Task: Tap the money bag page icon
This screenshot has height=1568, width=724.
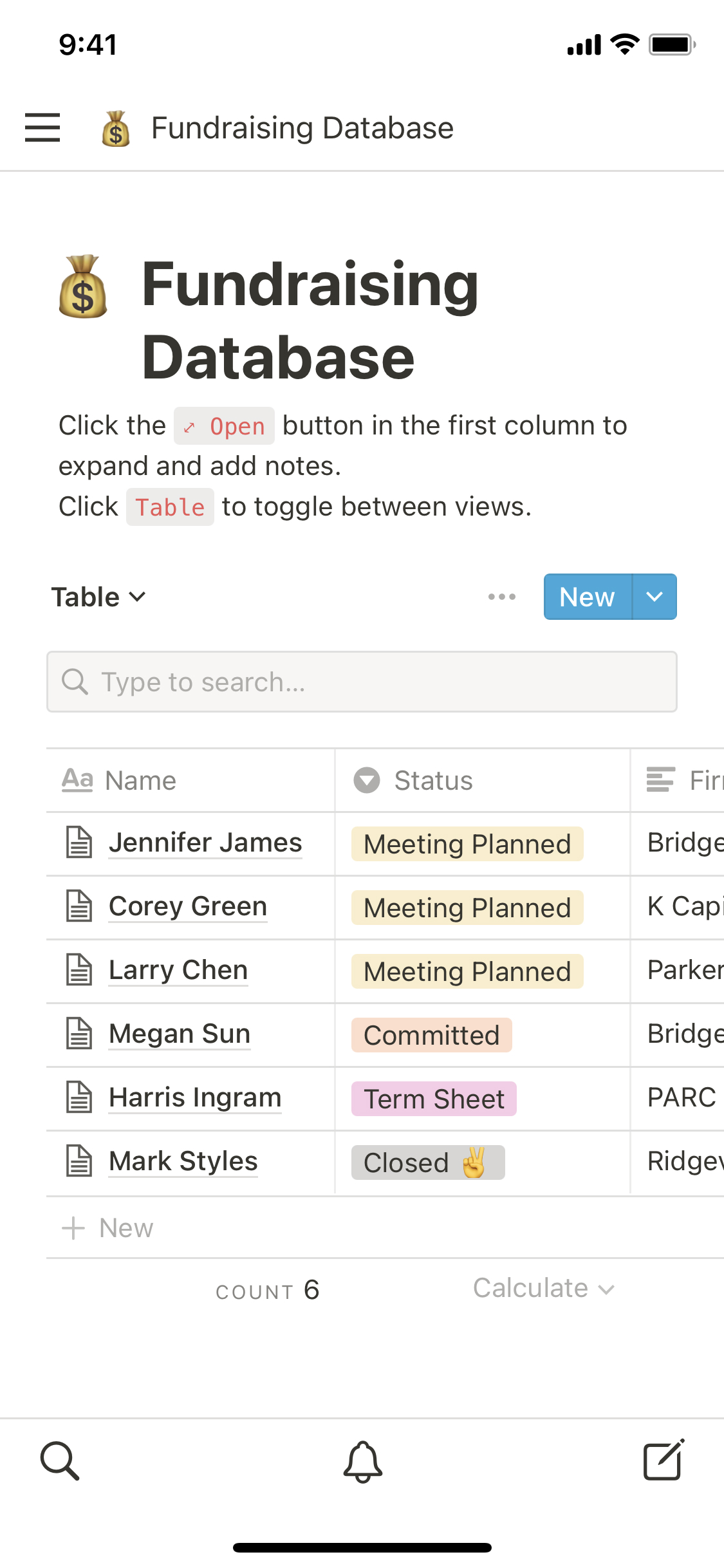Action: [83, 287]
